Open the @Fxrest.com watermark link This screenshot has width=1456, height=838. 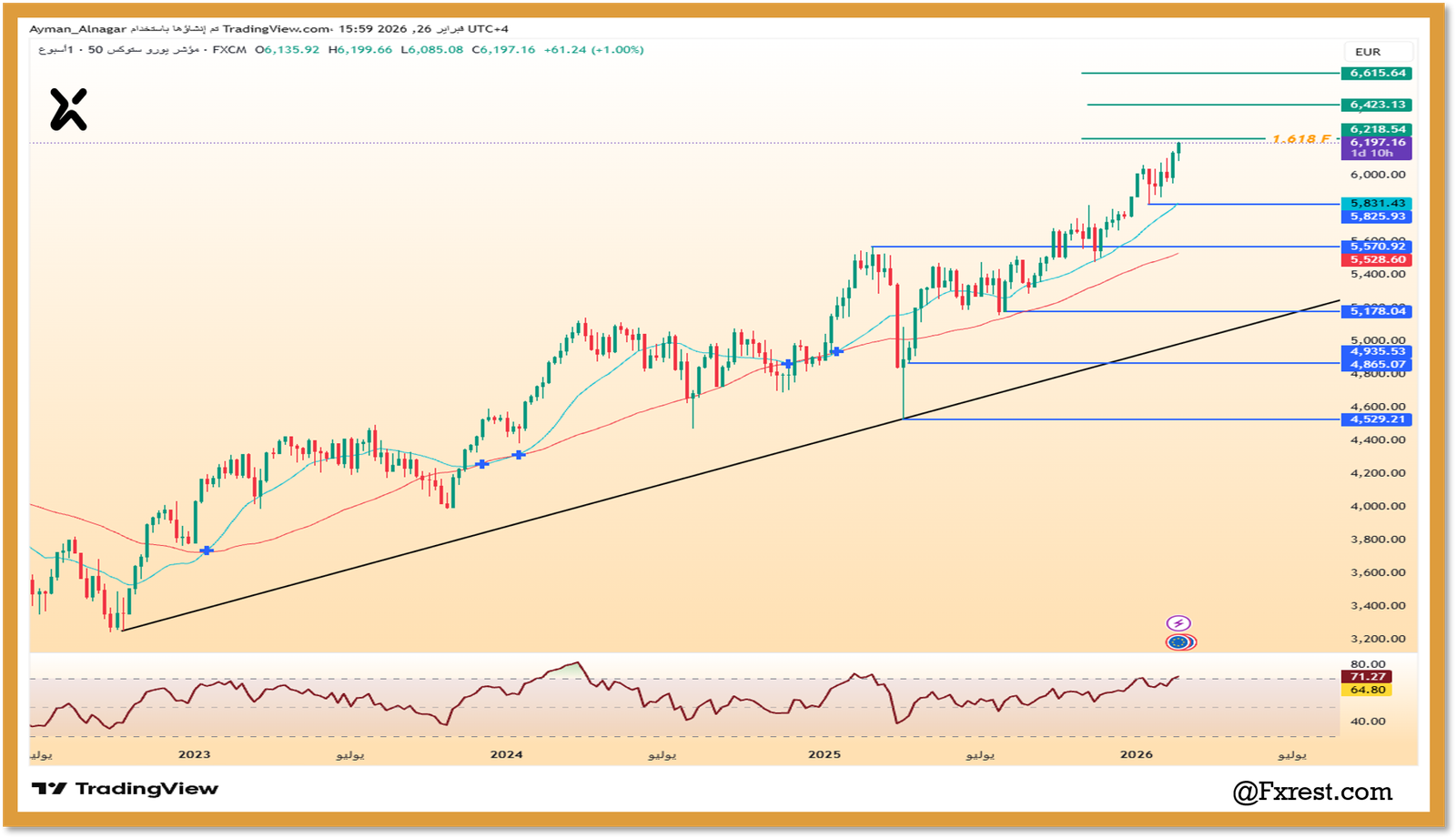(x=1312, y=793)
